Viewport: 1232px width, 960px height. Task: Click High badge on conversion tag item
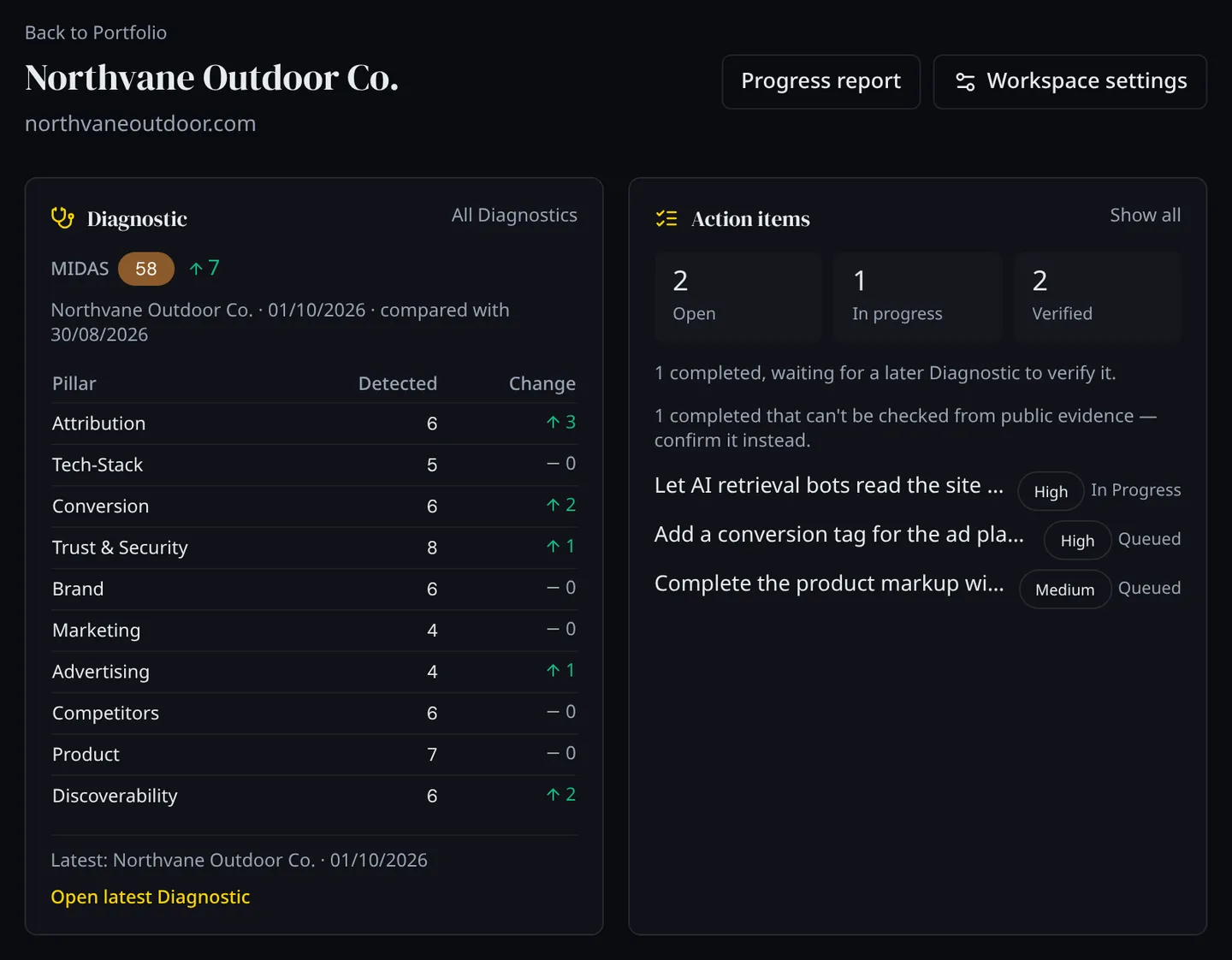(1077, 540)
